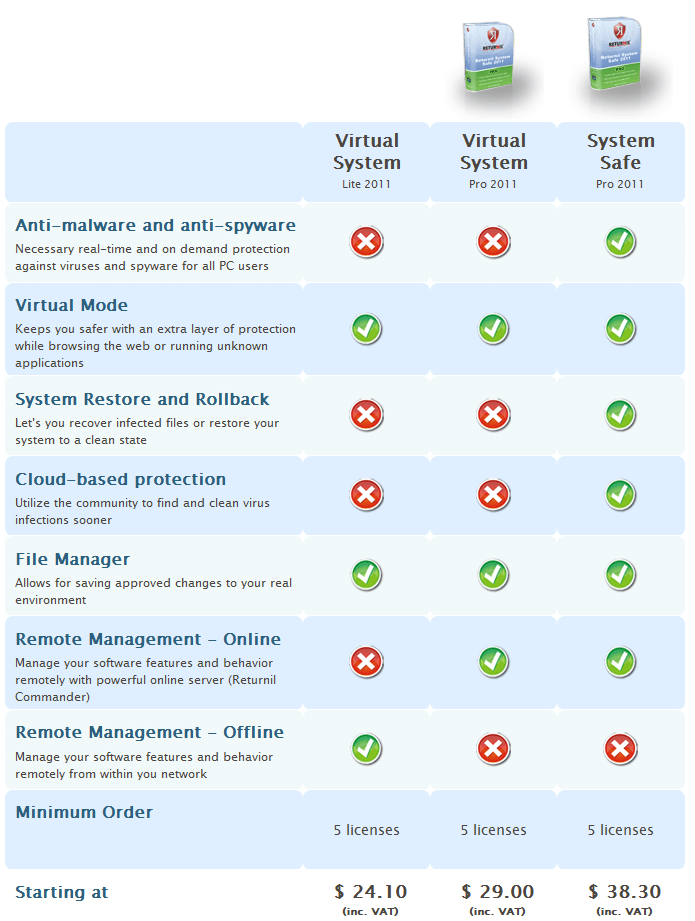Click Cloud-based protection cross under Virtual System Lite

point(367,495)
